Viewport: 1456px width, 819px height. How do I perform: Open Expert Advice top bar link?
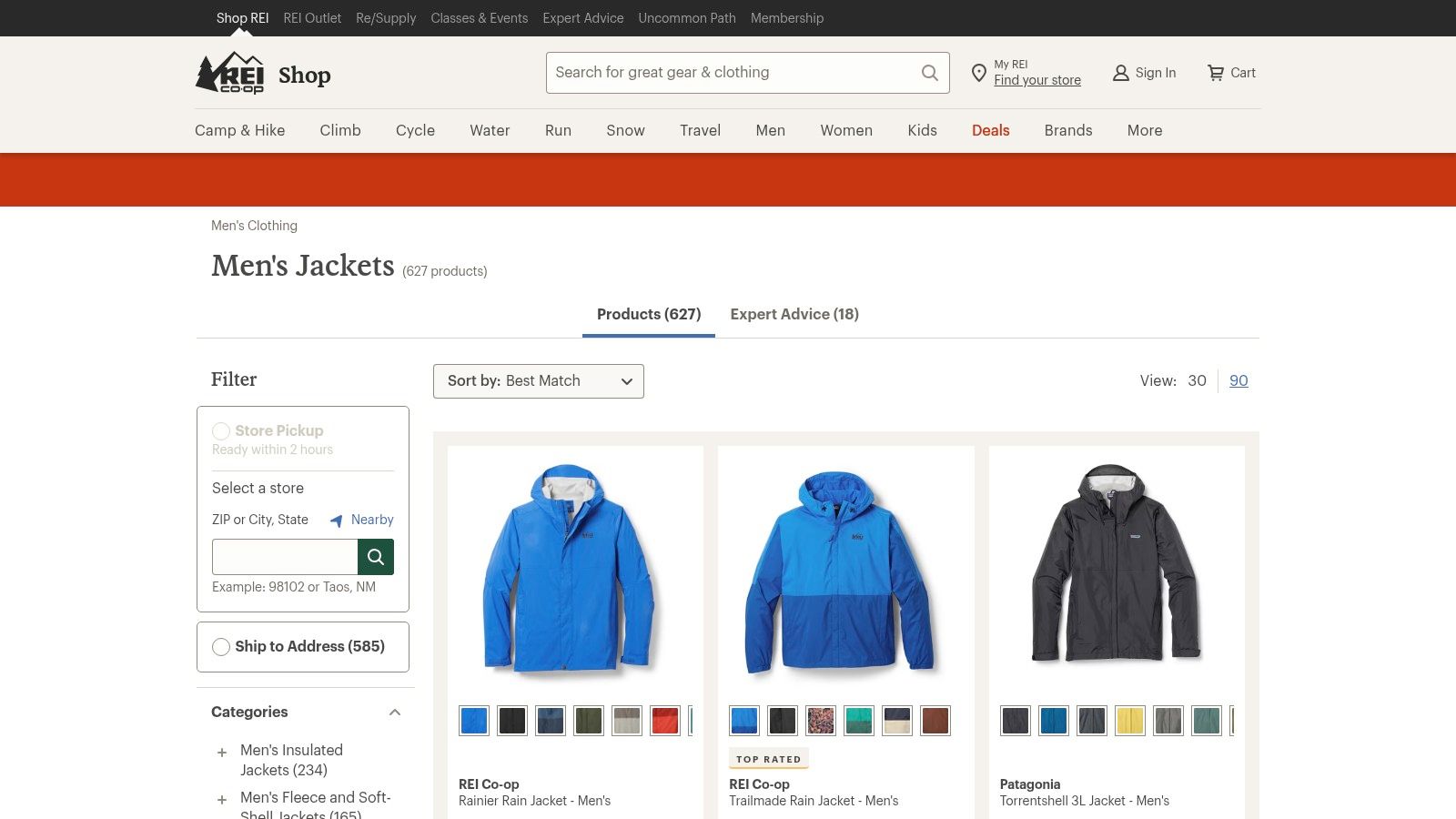[x=583, y=18]
